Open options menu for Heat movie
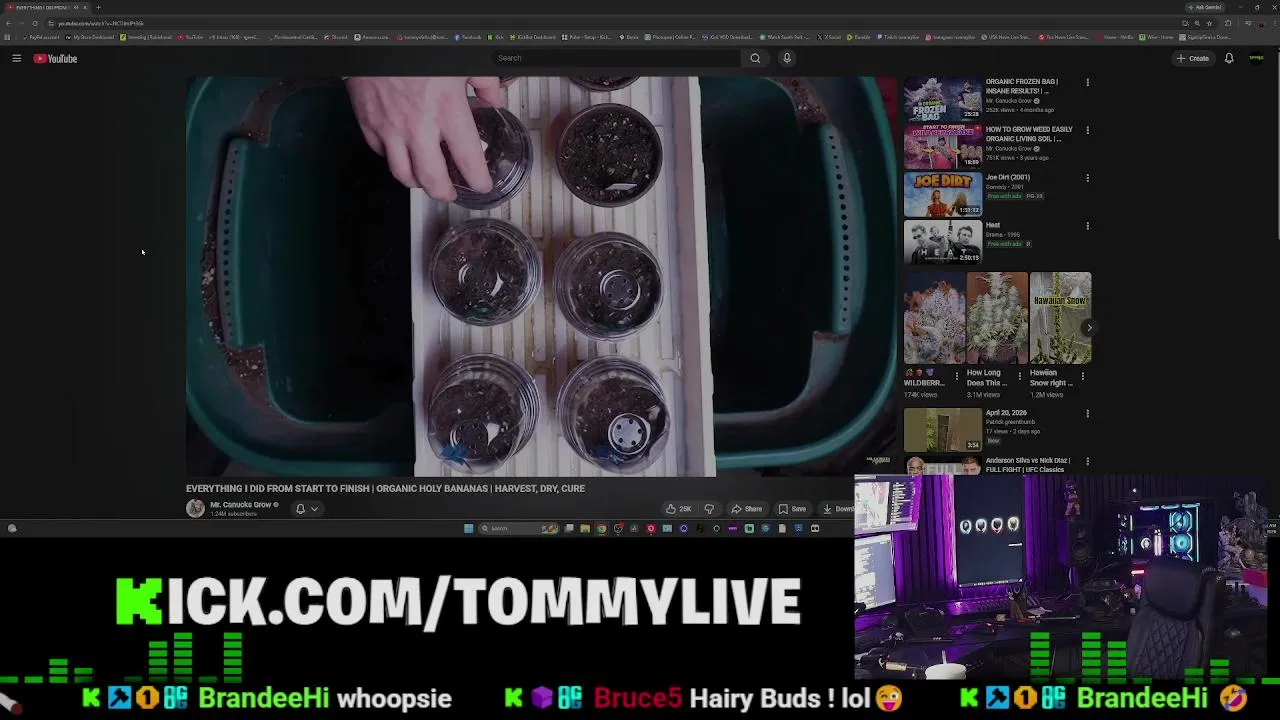This screenshot has width=1280, height=720. pos(1087,227)
